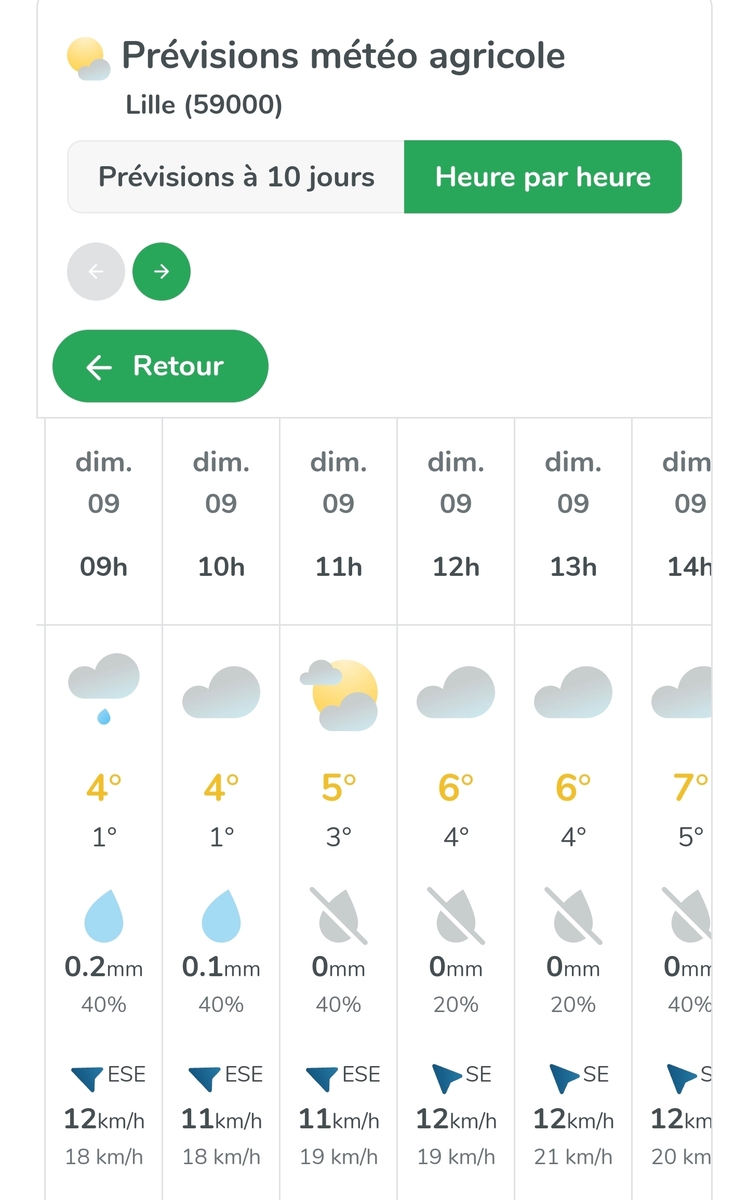Screen dimensions: 748x1200
Task: Click the ESE wind arrow for 09h
Action: point(87,1077)
